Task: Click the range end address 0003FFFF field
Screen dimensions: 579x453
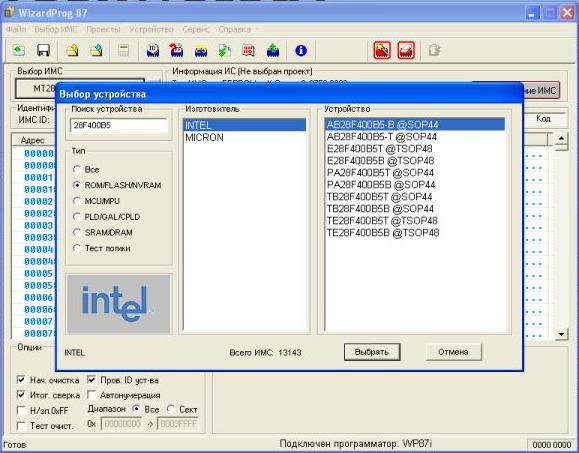Action: [178, 424]
